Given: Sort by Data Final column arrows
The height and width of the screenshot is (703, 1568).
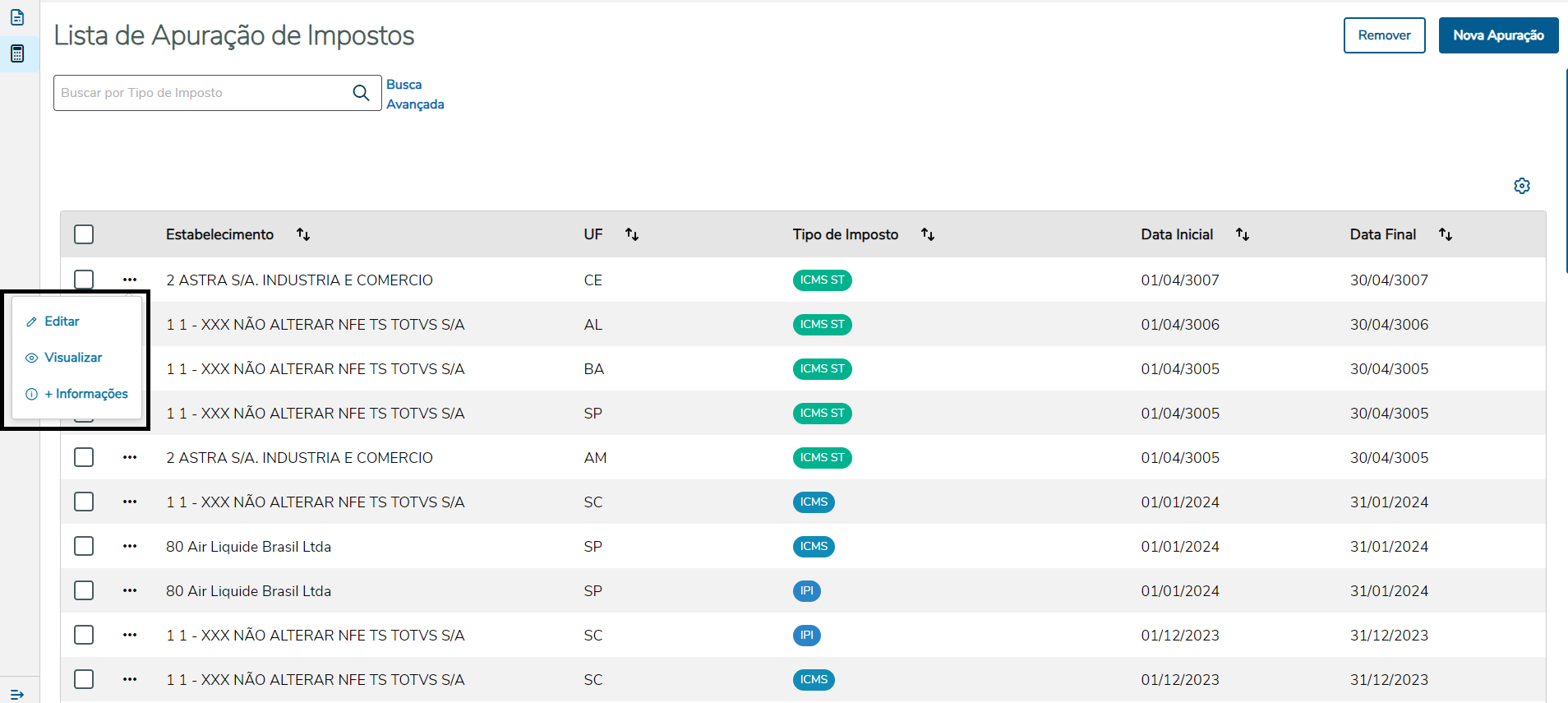Looking at the screenshot, I should tap(1446, 234).
